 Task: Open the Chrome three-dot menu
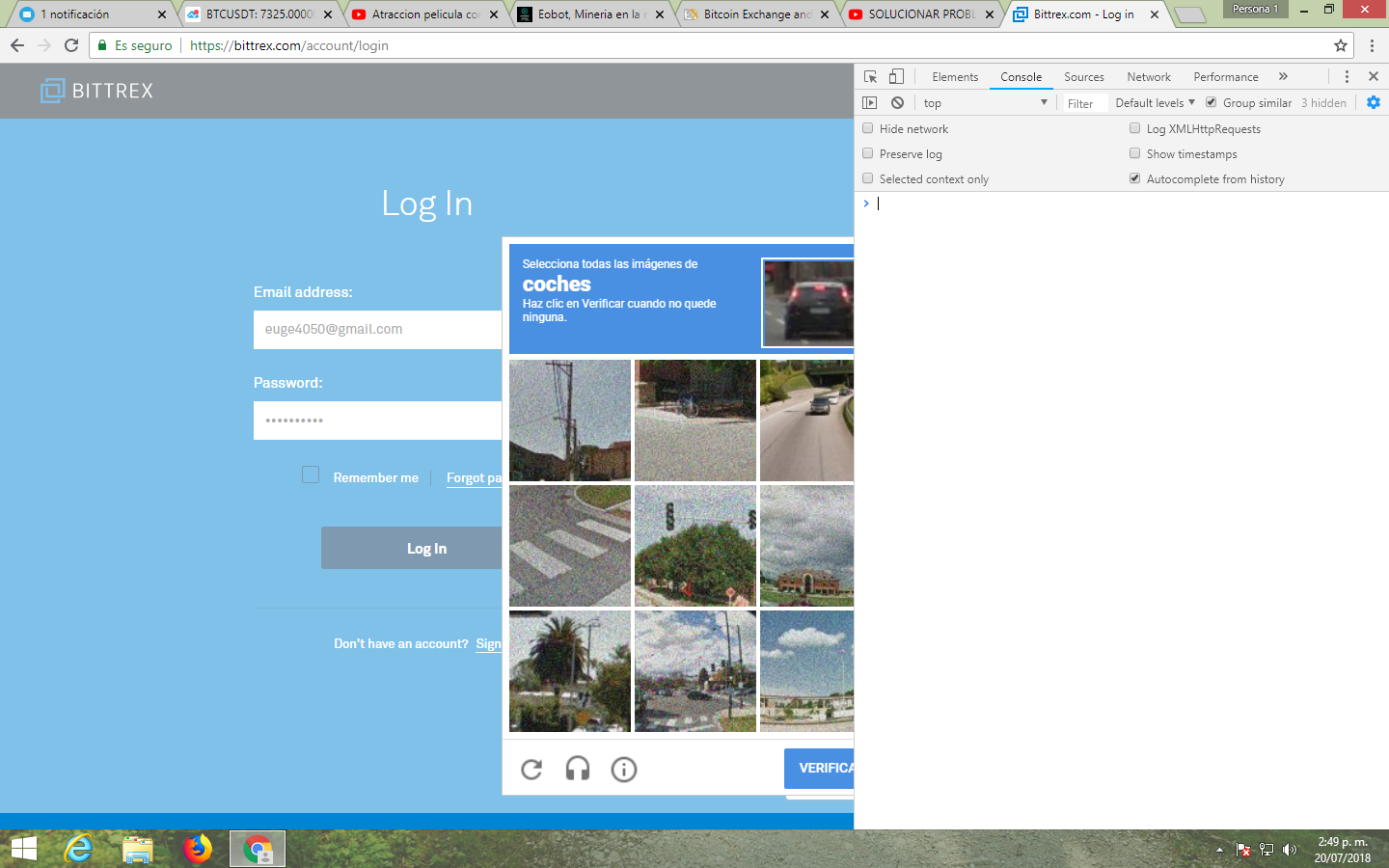coord(1372,45)
